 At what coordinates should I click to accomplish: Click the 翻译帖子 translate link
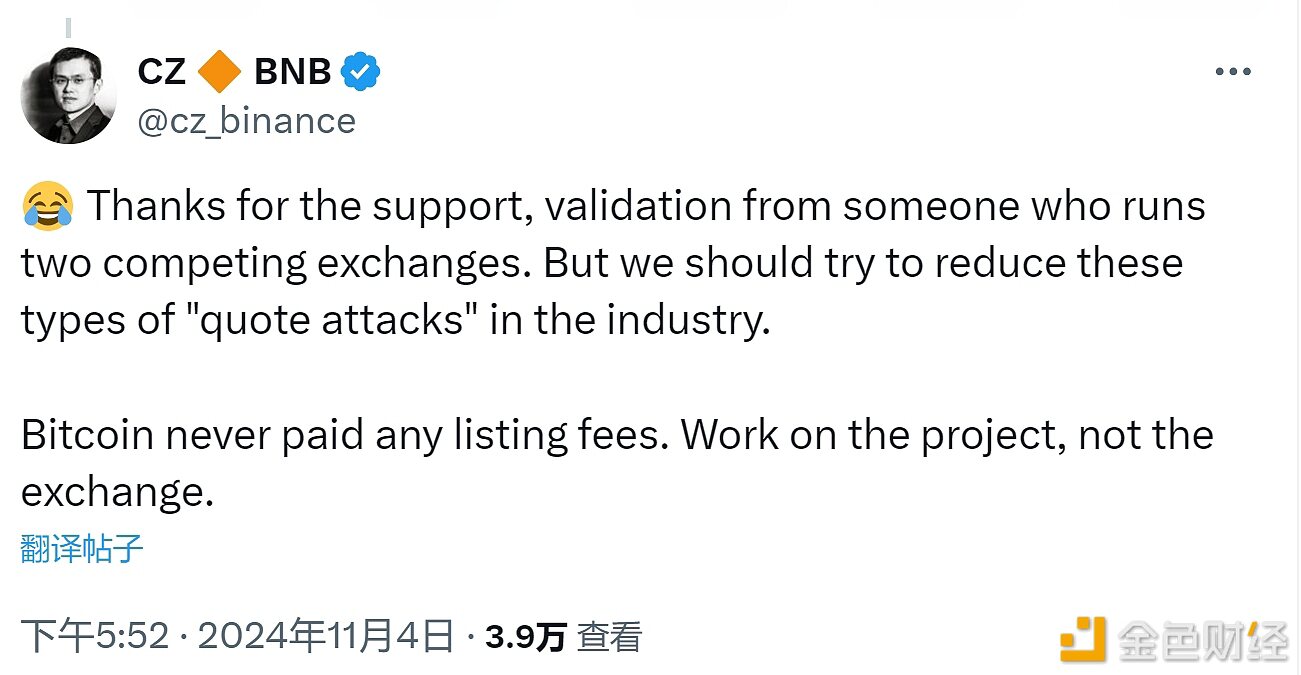click(78, 547)
